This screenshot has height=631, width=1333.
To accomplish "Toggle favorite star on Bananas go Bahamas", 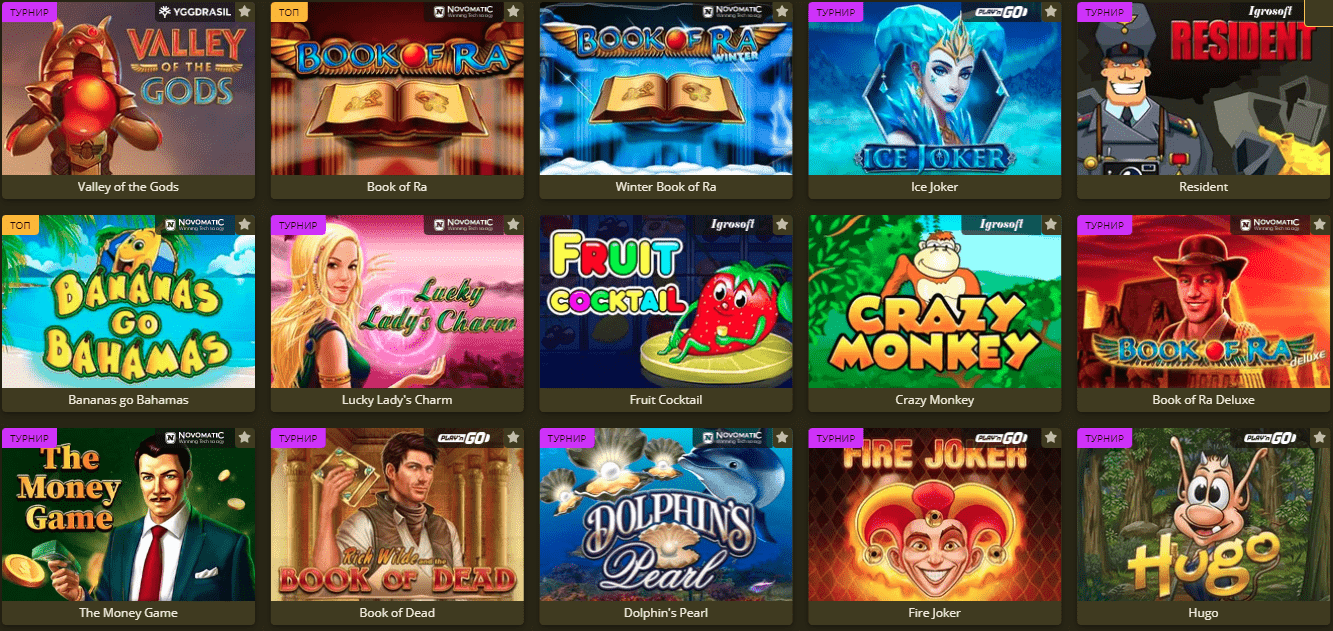I will (244, 225).
